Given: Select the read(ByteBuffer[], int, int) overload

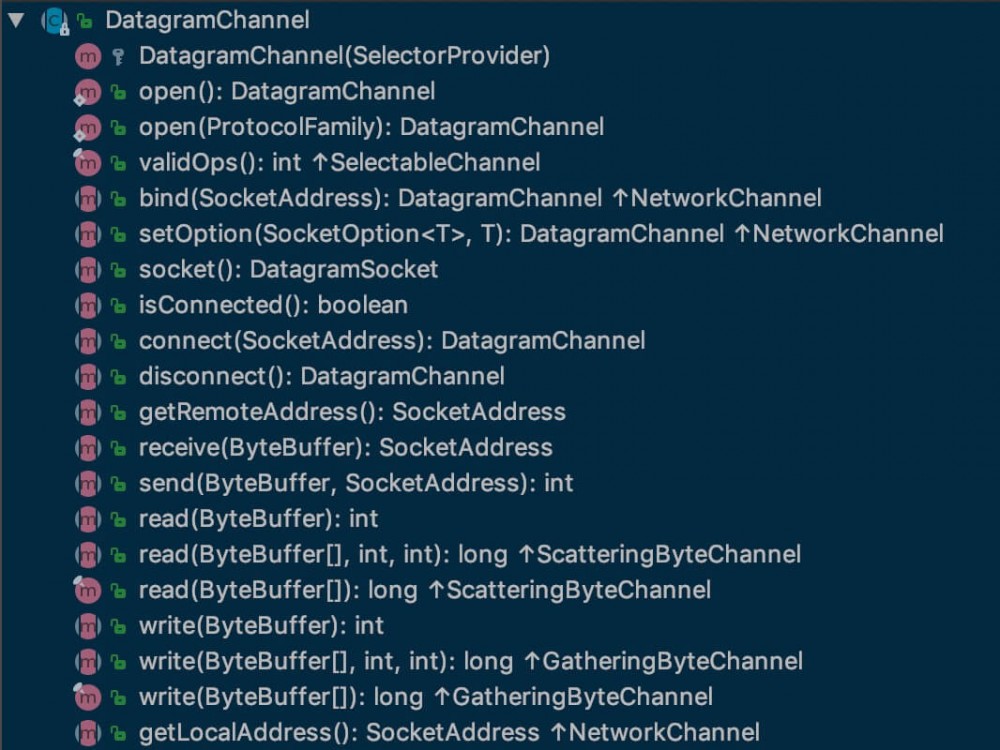Looking at the screenshot, I should (x=400, y=554).
